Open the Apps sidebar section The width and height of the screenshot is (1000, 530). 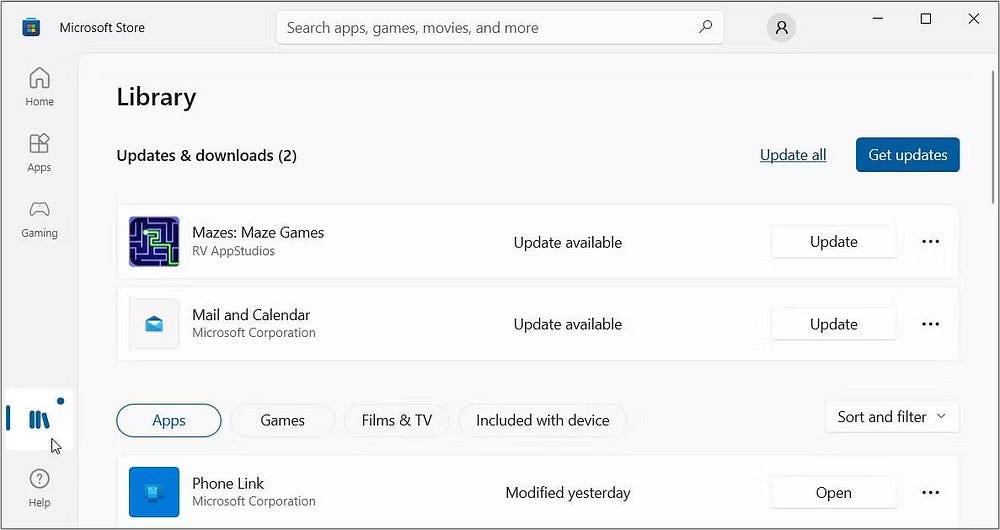pos(40,153)
